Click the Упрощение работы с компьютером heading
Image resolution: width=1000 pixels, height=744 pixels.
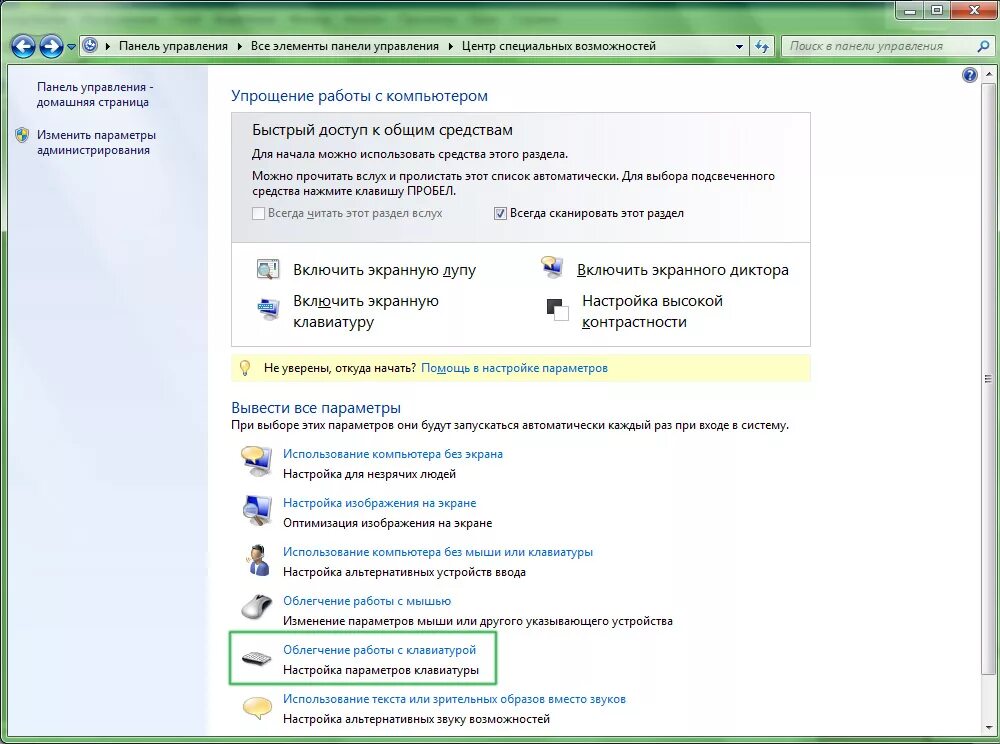click(x=359, y=96)
